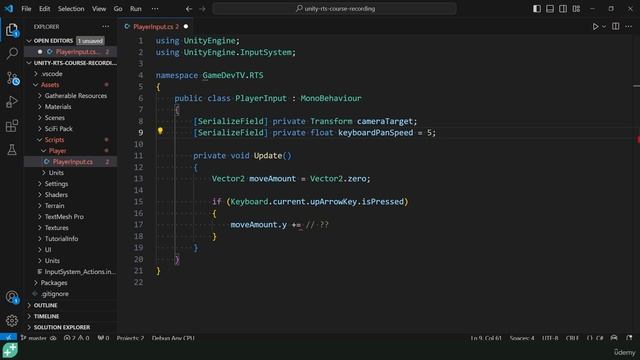Click the command center search box

(334, 9)
